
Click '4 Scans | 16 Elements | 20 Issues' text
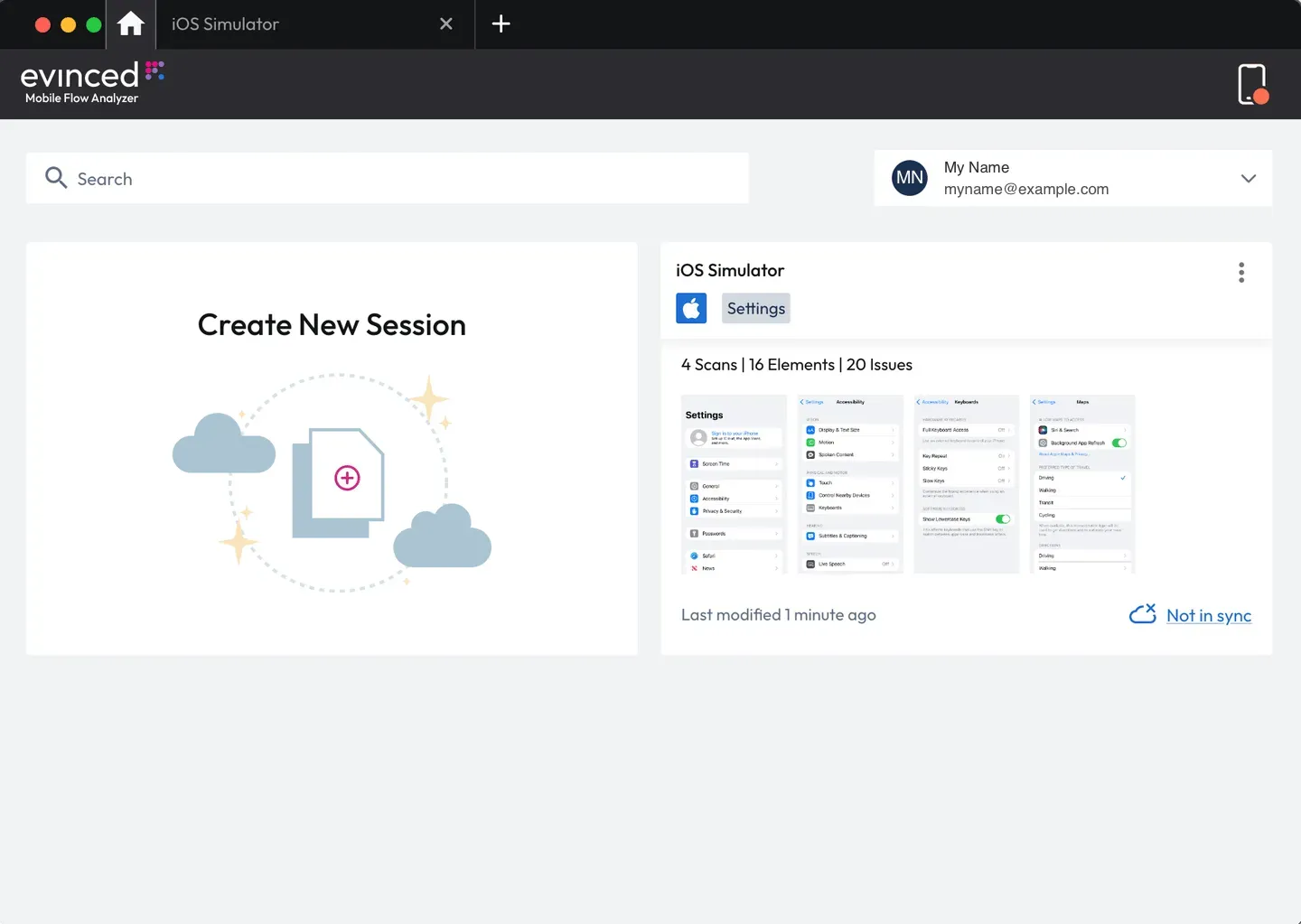(796, 364)
